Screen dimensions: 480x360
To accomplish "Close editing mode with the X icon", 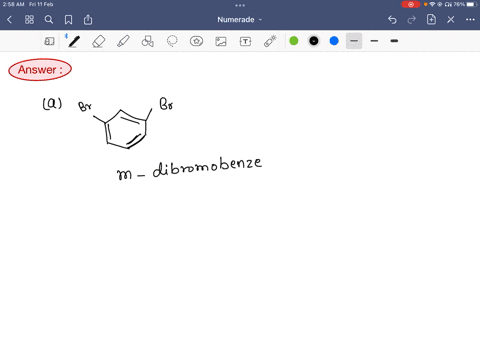I will click(451, 20).
